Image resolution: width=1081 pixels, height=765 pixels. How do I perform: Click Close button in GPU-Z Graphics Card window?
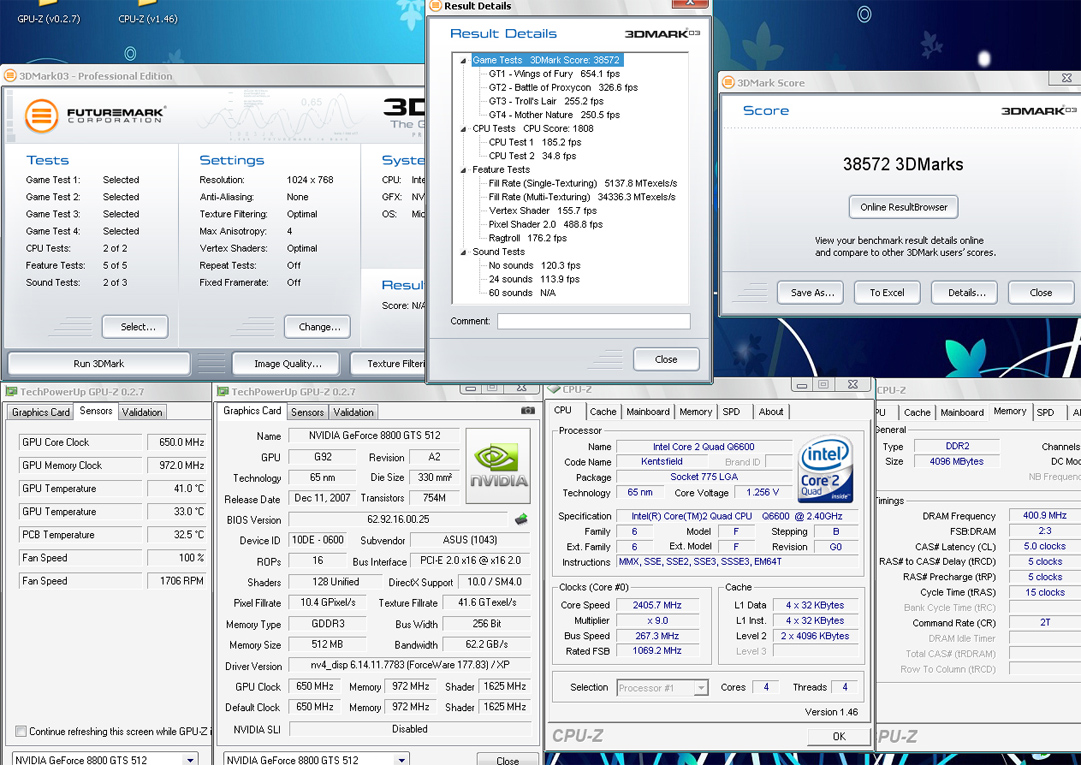point(507,759)
